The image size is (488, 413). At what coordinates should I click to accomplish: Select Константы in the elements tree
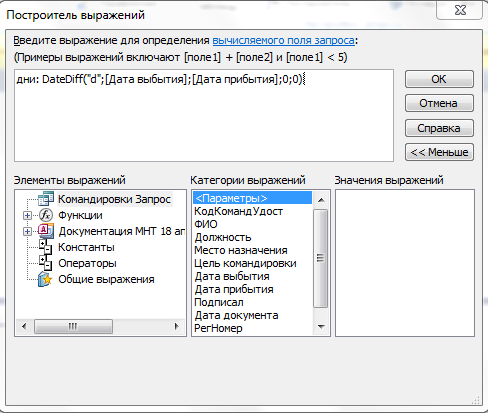[86, 247]
